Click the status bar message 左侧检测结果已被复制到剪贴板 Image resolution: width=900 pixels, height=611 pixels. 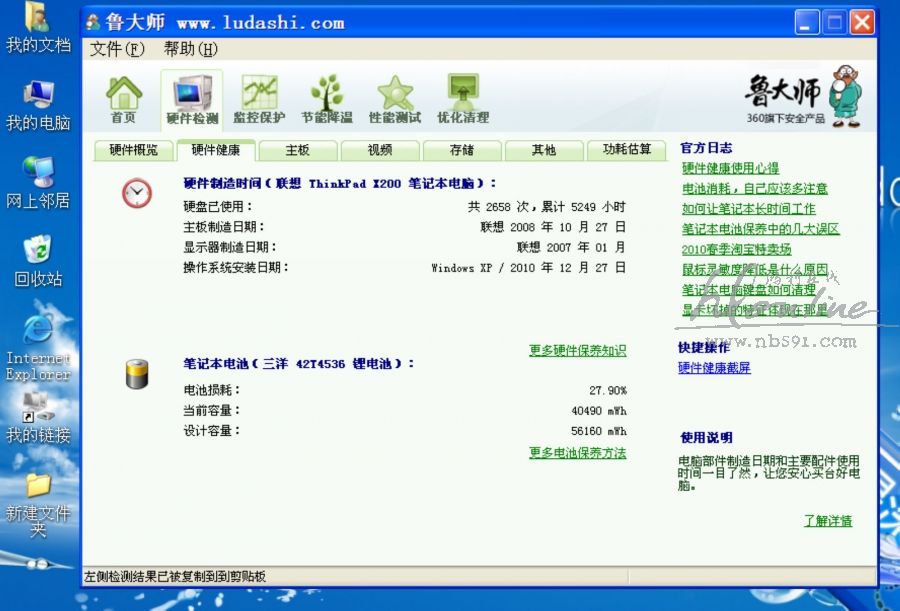(x=175, y=577)
